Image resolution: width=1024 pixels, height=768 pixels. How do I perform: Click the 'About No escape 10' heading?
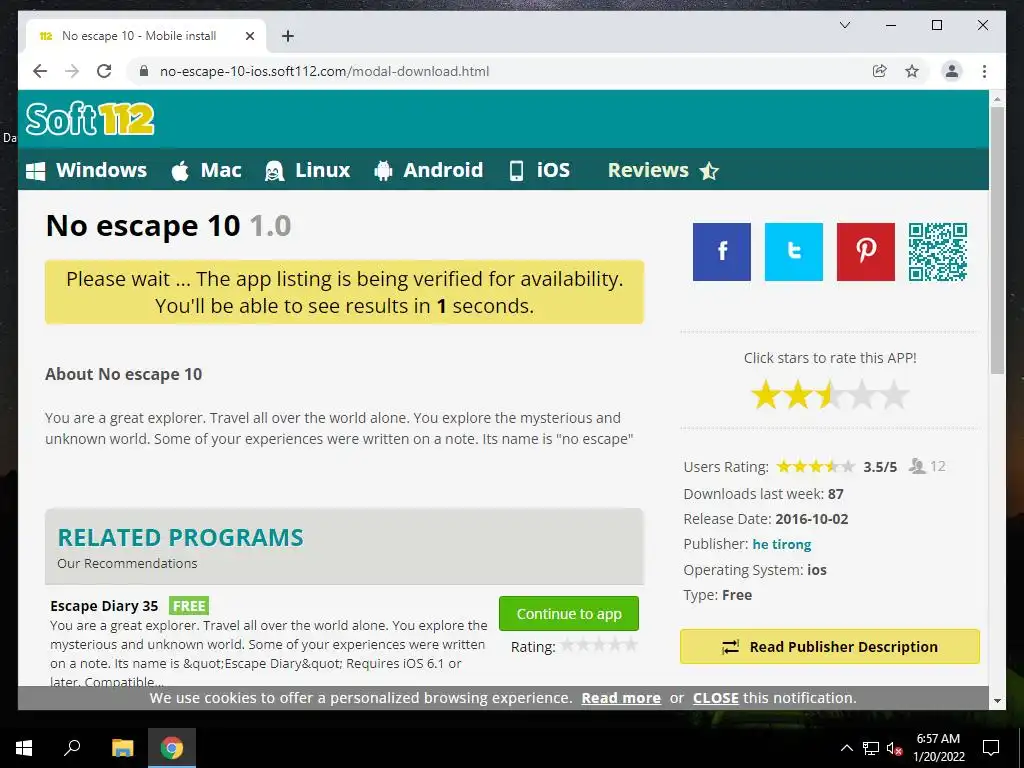(x=123, y=374)
